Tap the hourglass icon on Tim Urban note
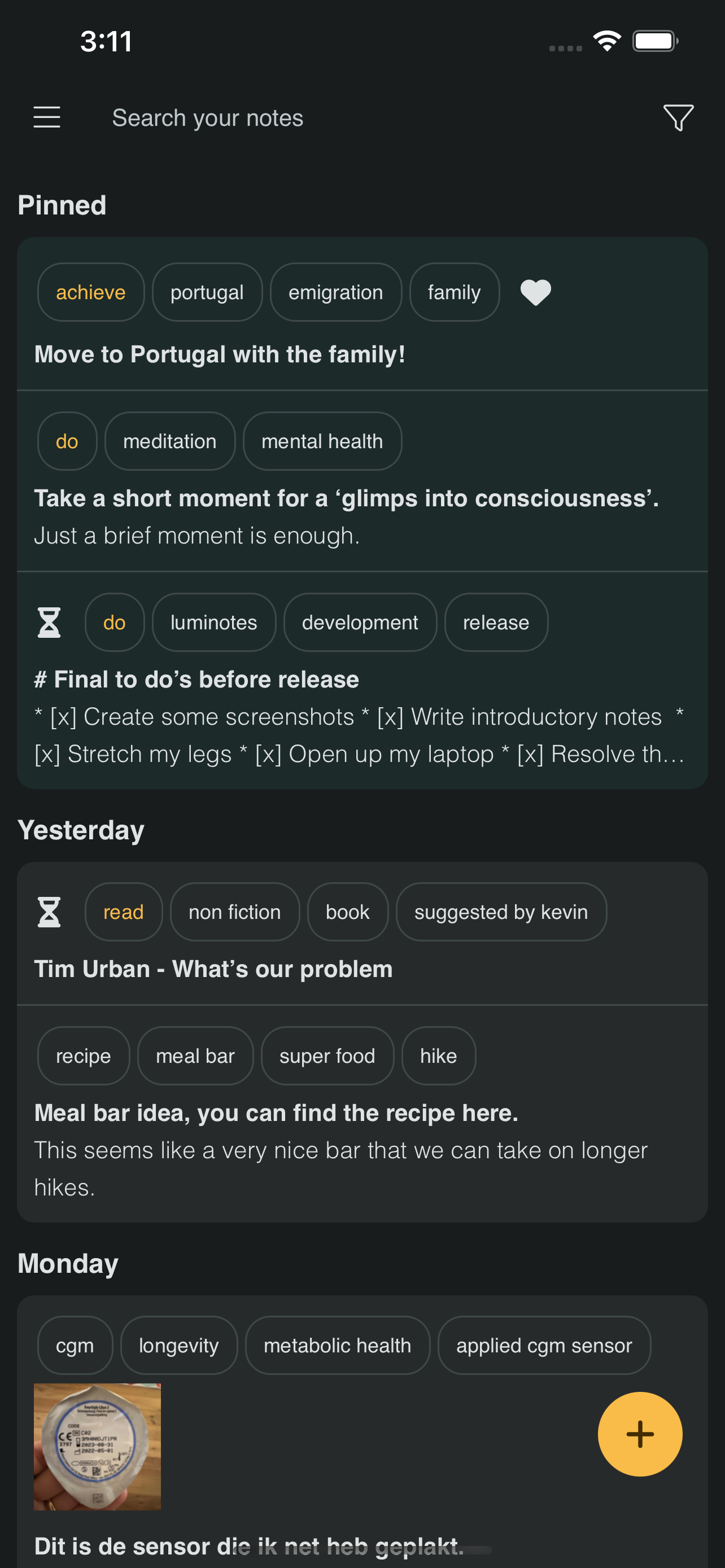 click(x=49, y=912)
